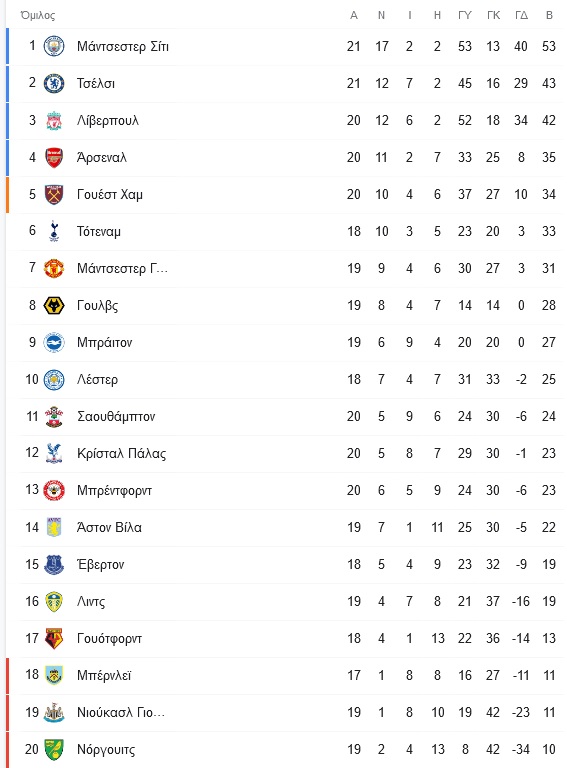The width and height of the screenshot is (567, 768).
Task: Click the Watford crest icon
Action: (54, 638)
